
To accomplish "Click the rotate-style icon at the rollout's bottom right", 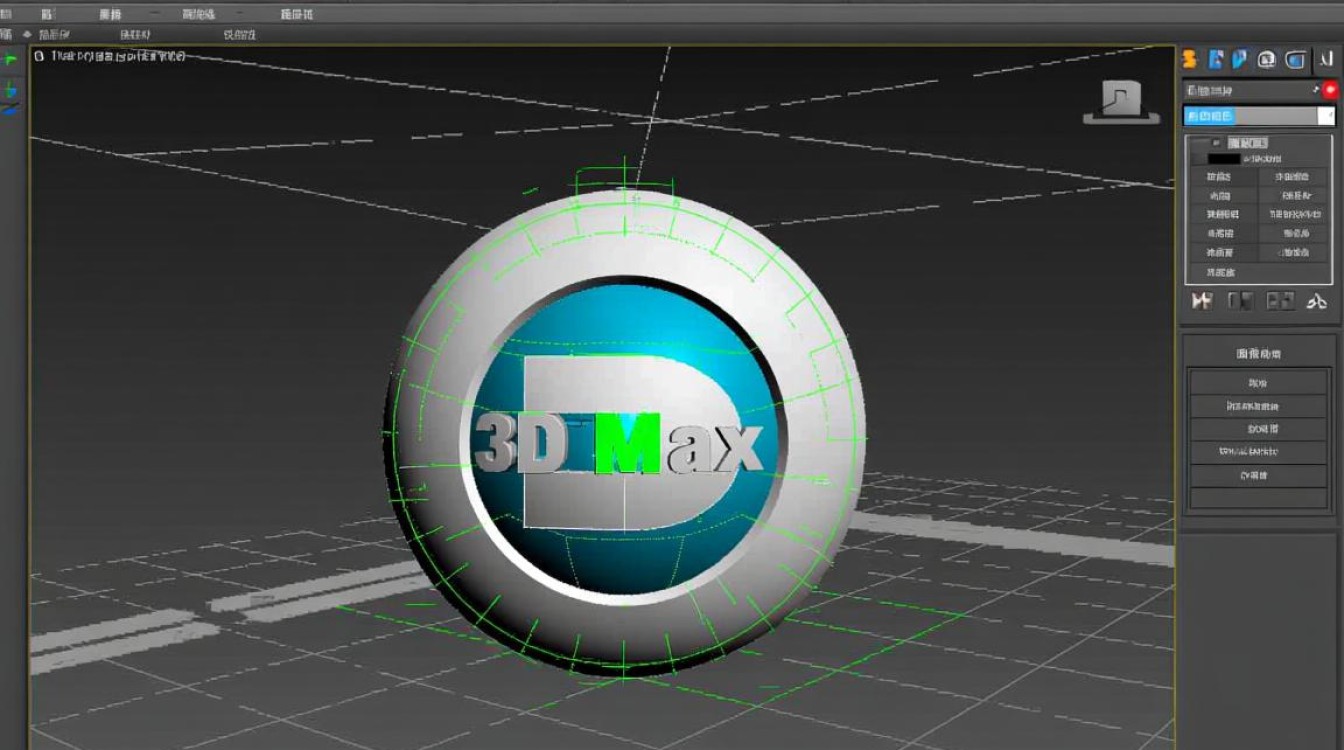I will [x=1318, y=300].
